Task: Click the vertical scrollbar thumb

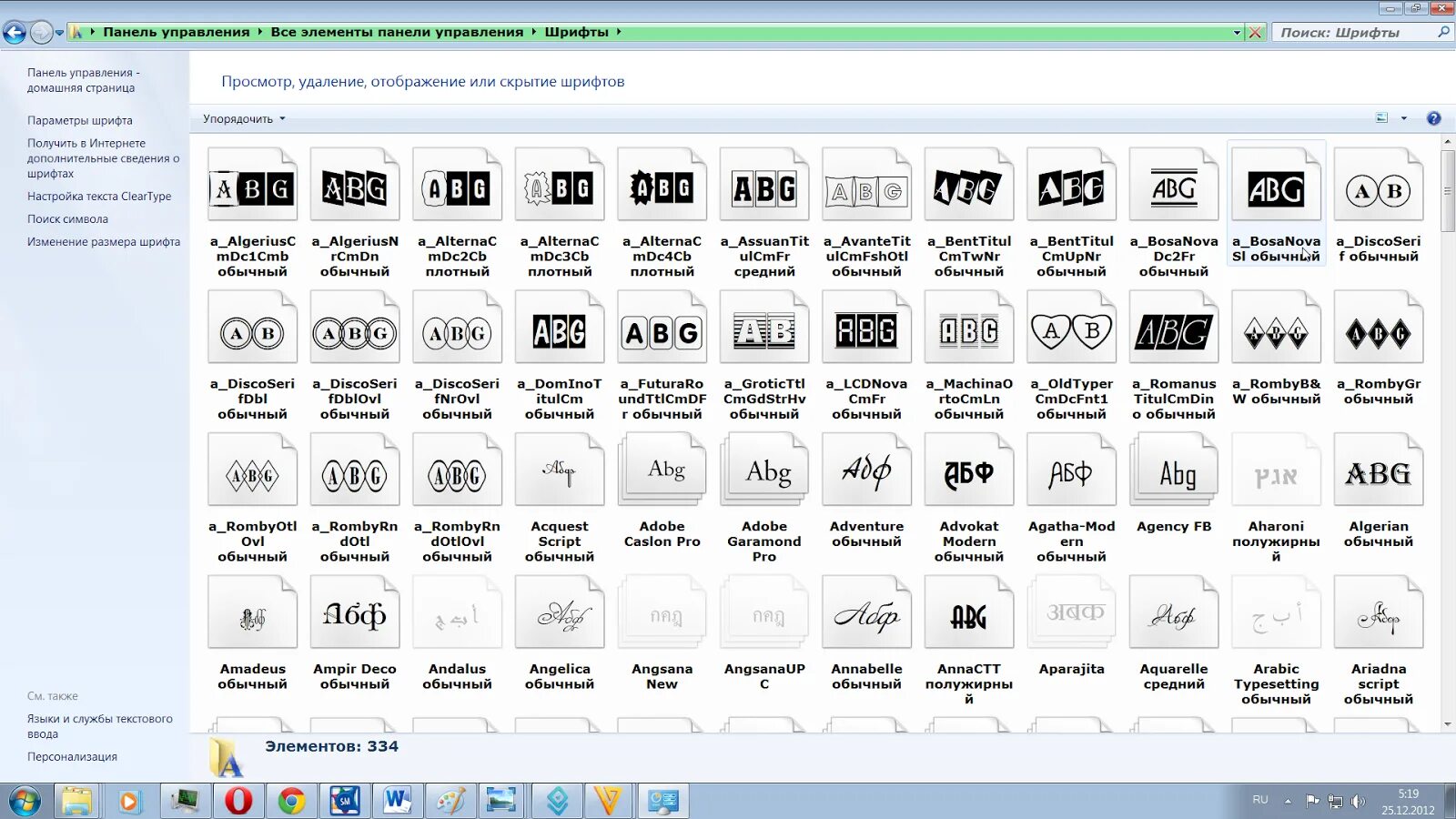Action: (x=1447, y=191)
